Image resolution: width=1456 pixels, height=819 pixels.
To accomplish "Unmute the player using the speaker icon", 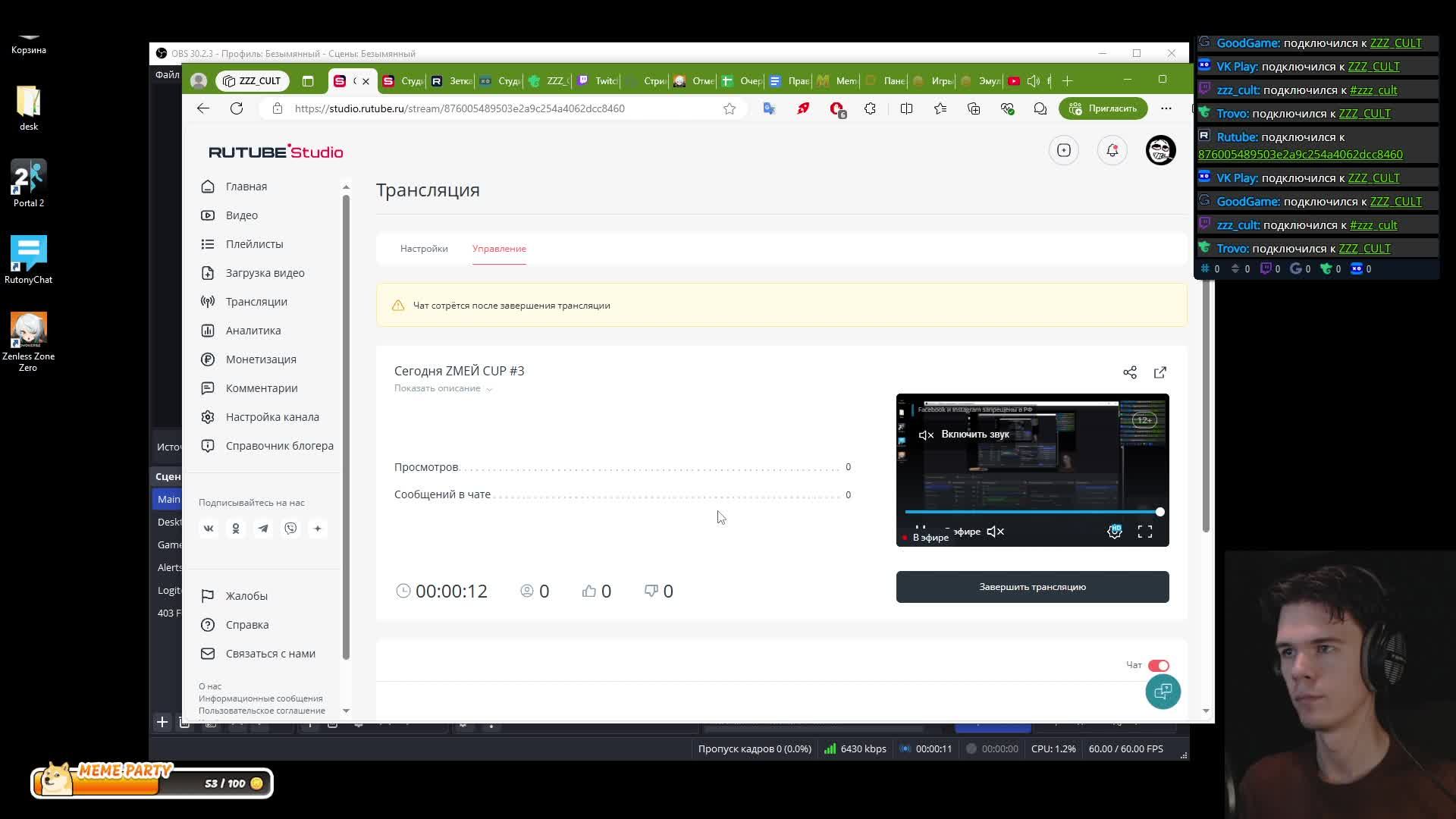I will pyautogui.click(x=995, y=532).
